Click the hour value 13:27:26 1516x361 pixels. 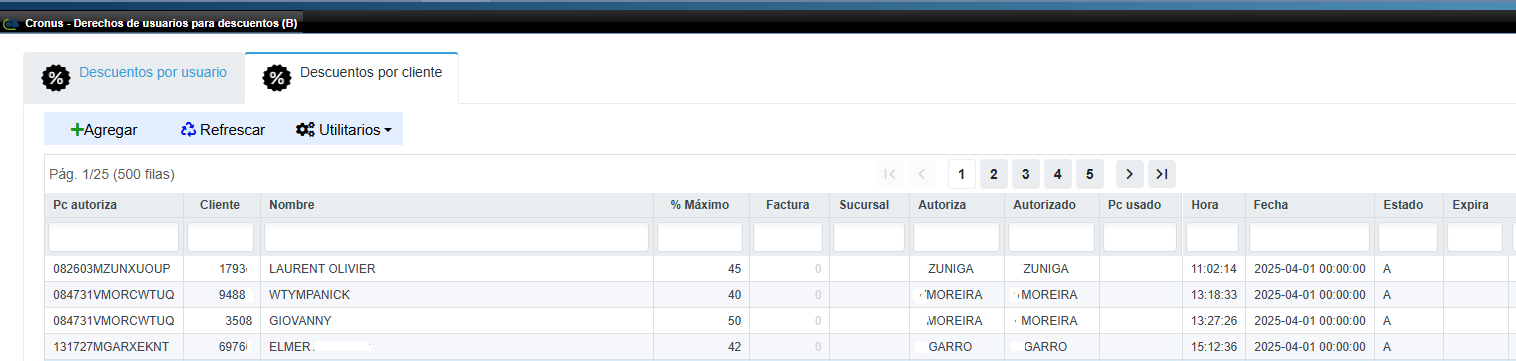click(1213, 321)
